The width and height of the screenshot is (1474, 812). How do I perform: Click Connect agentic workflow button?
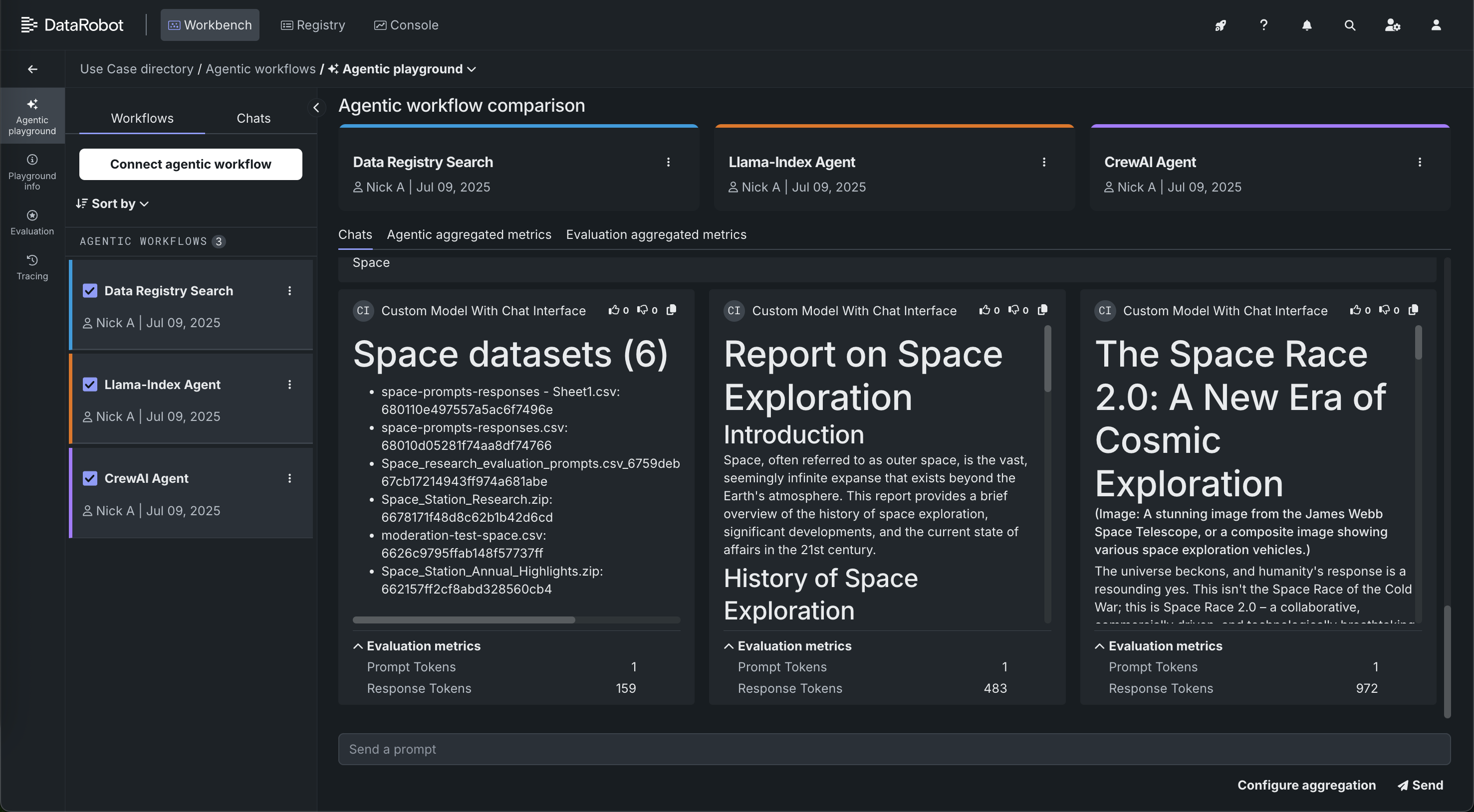tap(191, 164)
